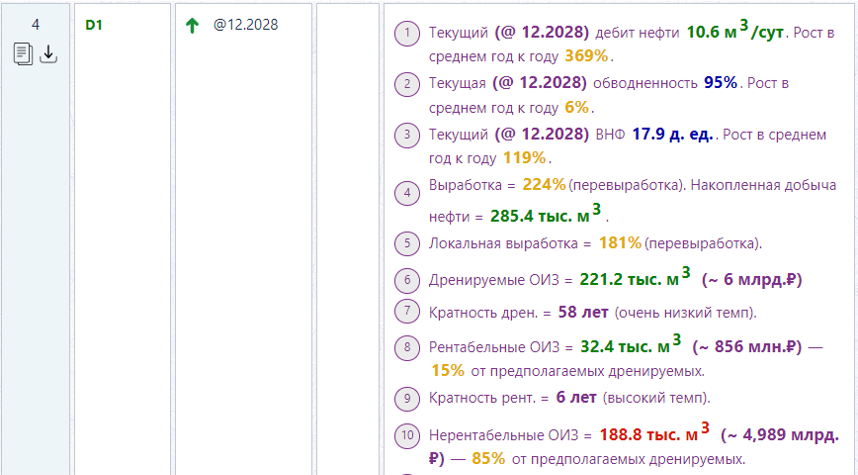Click the ВНФ value 17.9 д. ед.

[673, 134]
